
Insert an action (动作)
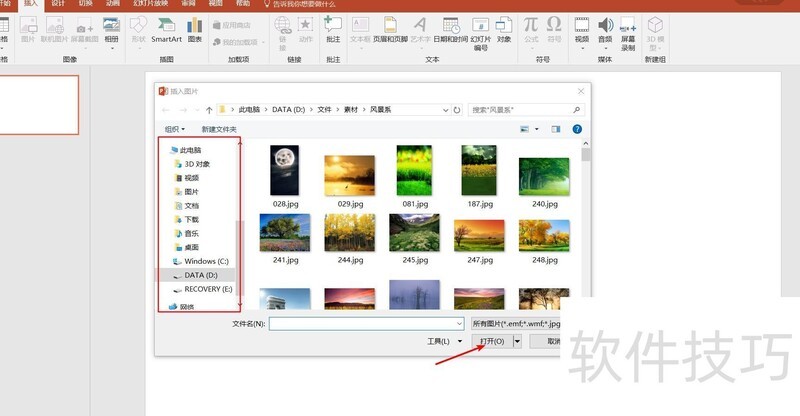[x=306, y=30]
